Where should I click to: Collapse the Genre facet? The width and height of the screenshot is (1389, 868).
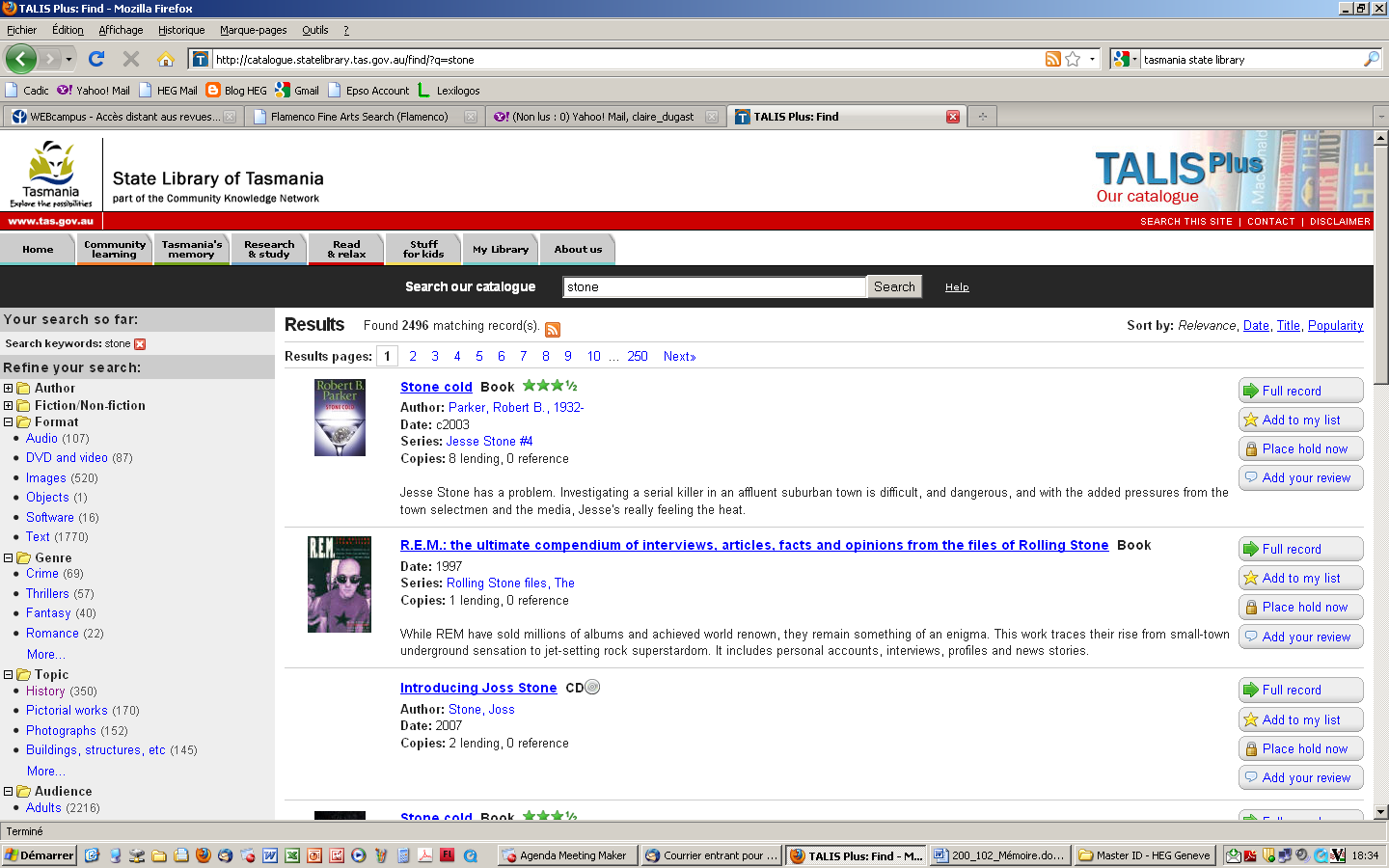(9, 558)
